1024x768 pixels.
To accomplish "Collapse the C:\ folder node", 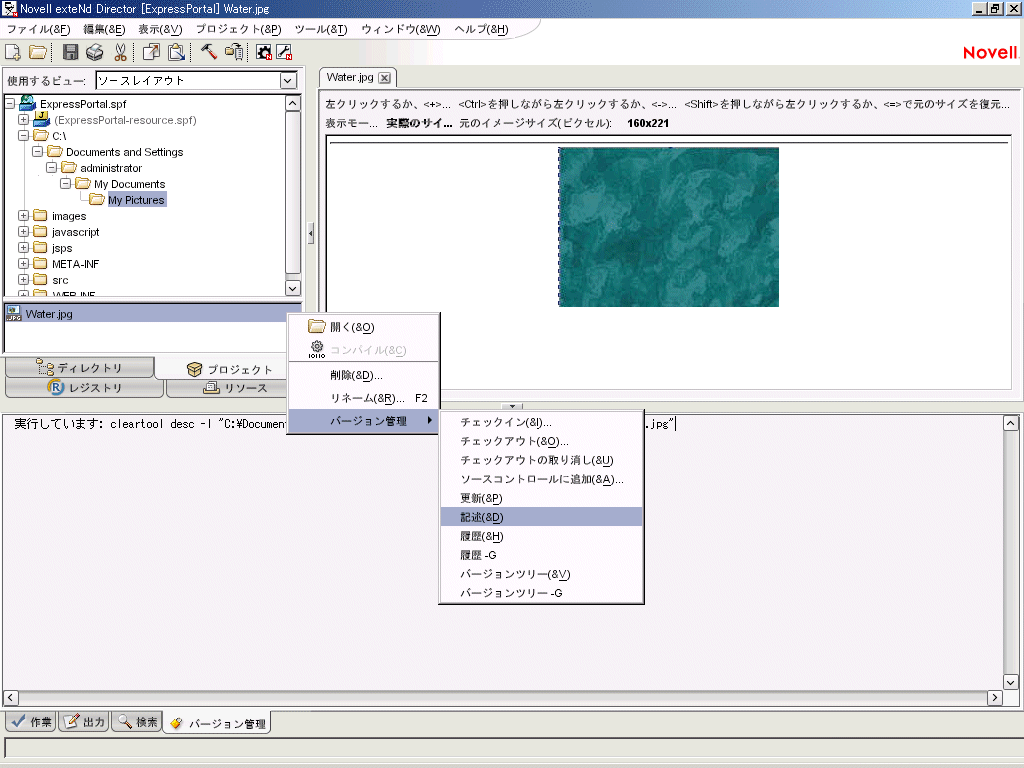I will (24, 136).
